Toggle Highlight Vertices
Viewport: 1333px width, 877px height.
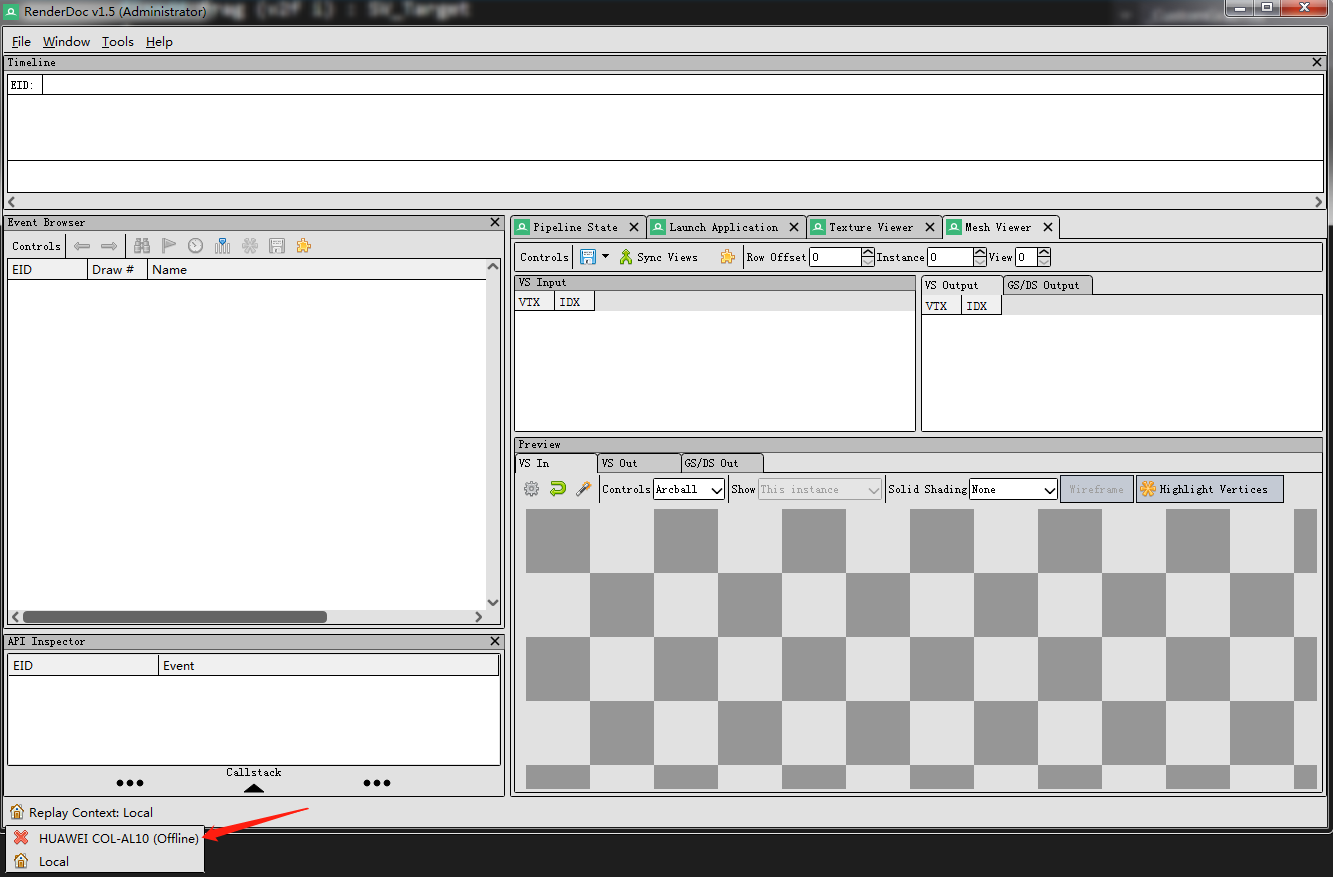coord(1209,488)
